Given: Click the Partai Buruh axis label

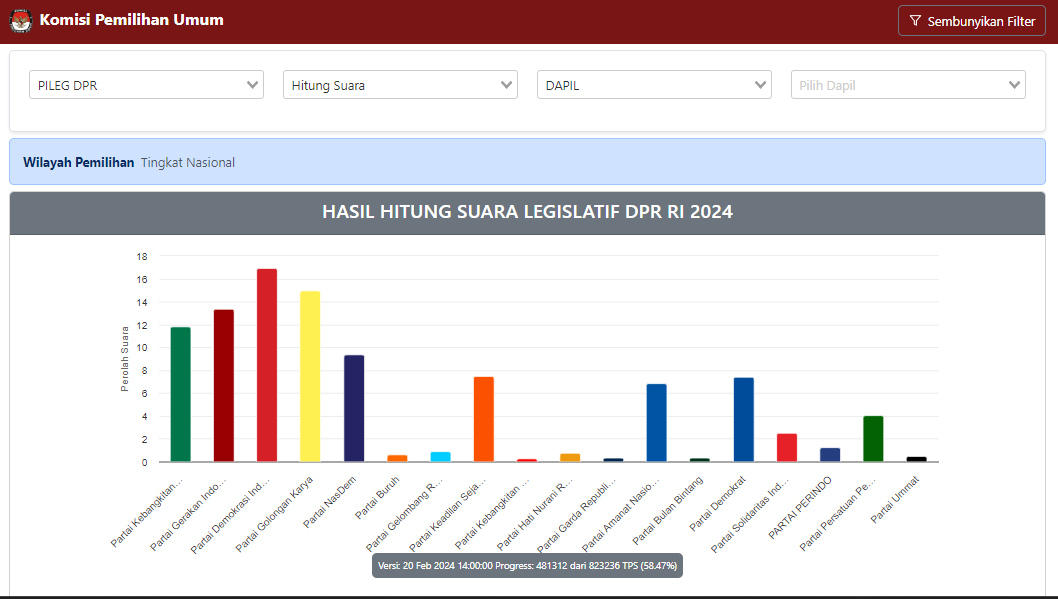Looking at the screenshot, I should coord(377,497).
